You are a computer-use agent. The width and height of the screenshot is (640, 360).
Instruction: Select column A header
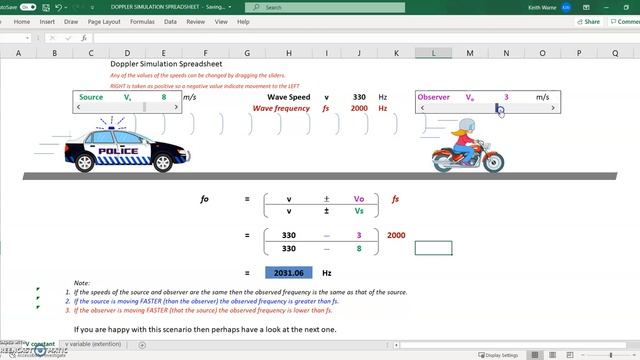18,53
